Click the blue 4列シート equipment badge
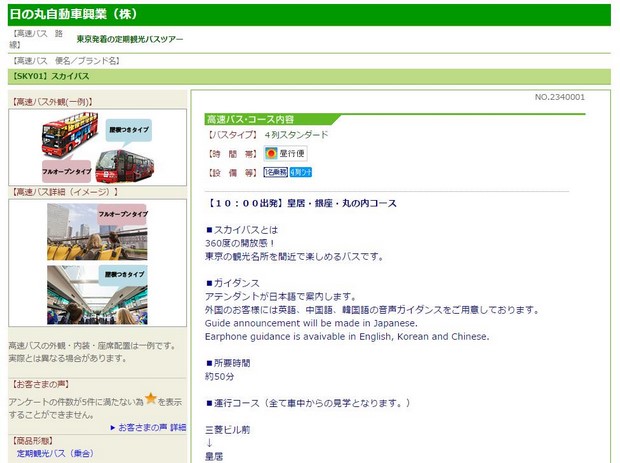 pos(301,172)
